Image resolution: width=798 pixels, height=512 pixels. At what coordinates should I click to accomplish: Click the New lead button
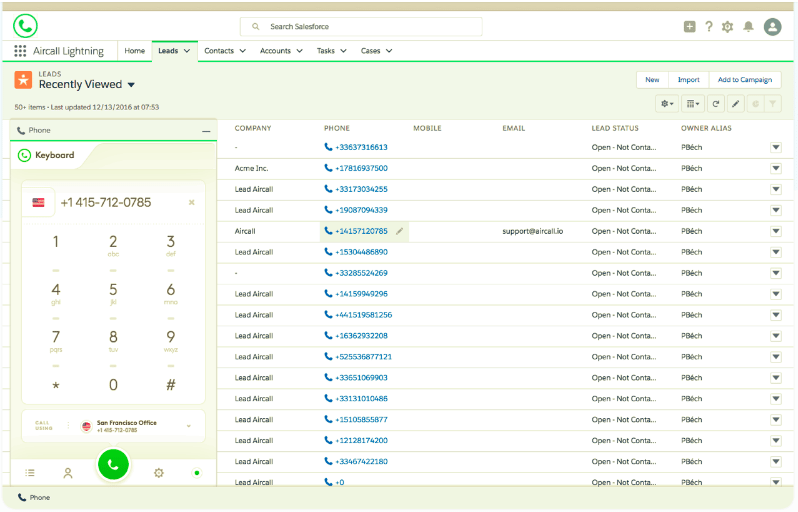tap(652, 80)
